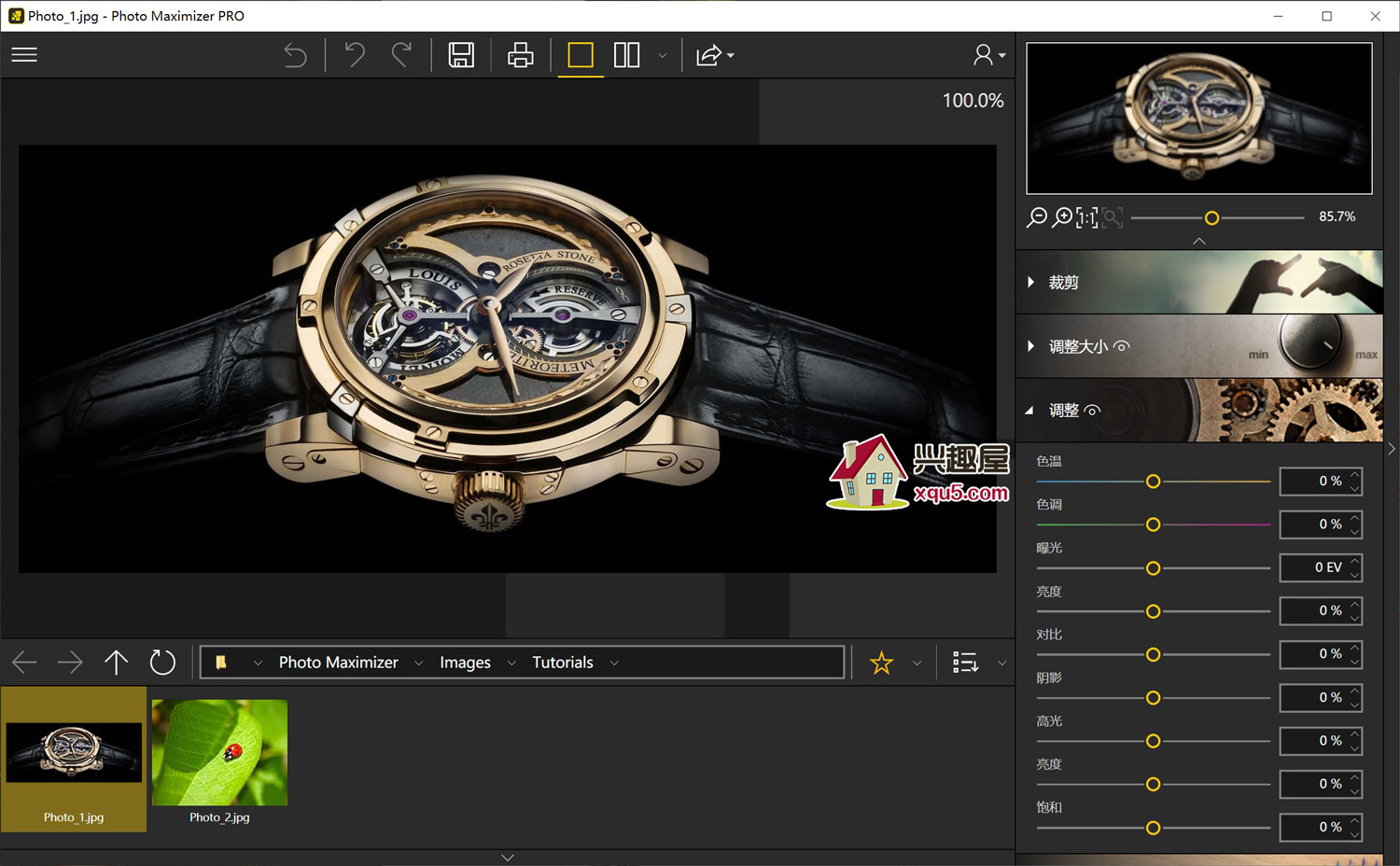Open dropdown after Images breadcrumb
Viewport: 1400px width, 866px height.
coord(511,663)
